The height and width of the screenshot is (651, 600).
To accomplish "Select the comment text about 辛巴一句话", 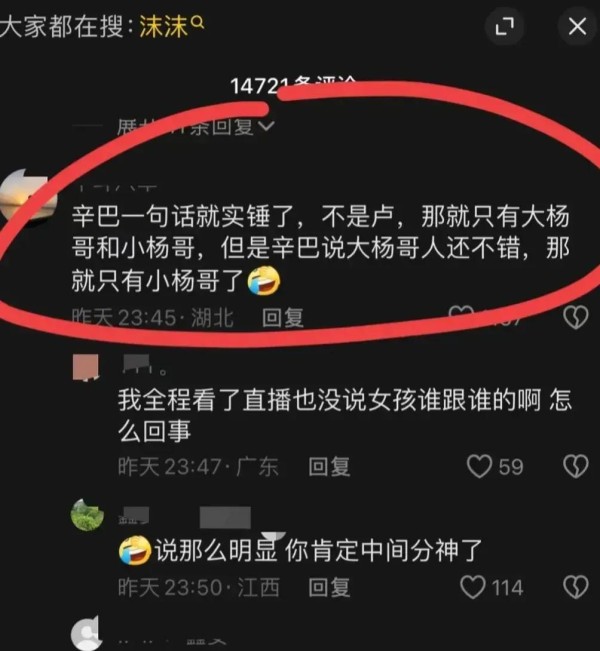I will click(x=321, y=249).
